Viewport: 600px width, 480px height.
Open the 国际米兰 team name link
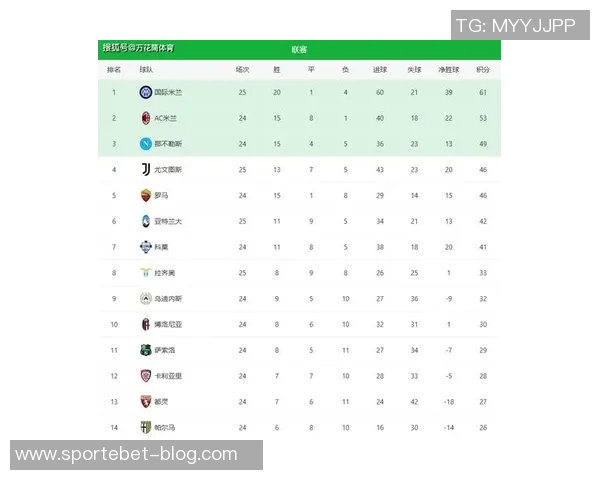[x=168, y=93]
